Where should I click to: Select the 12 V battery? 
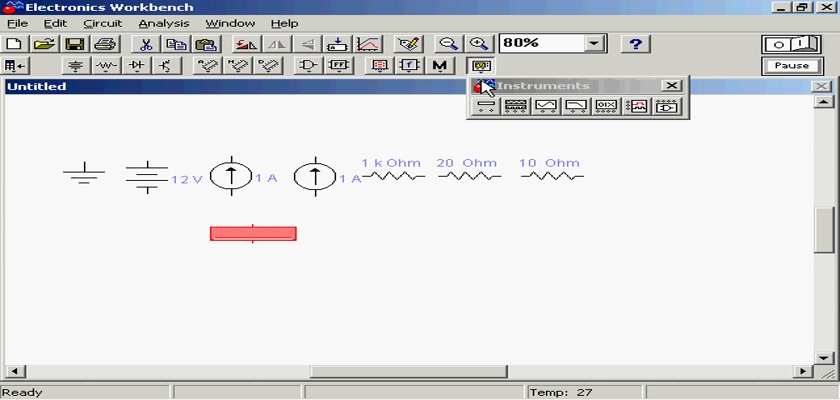(147, 177)
